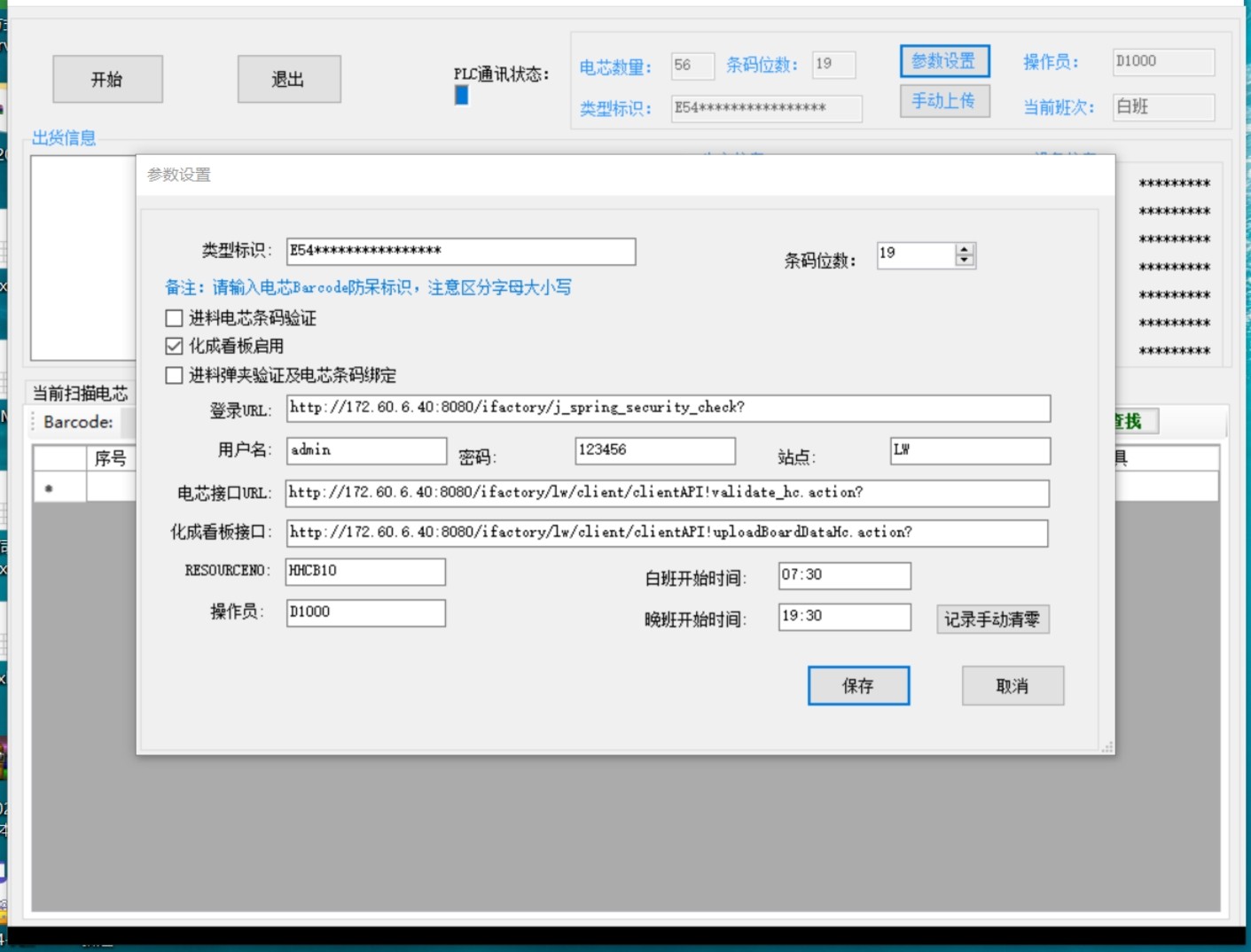Click into the 登录URL text box

click(x=668, y=409)
